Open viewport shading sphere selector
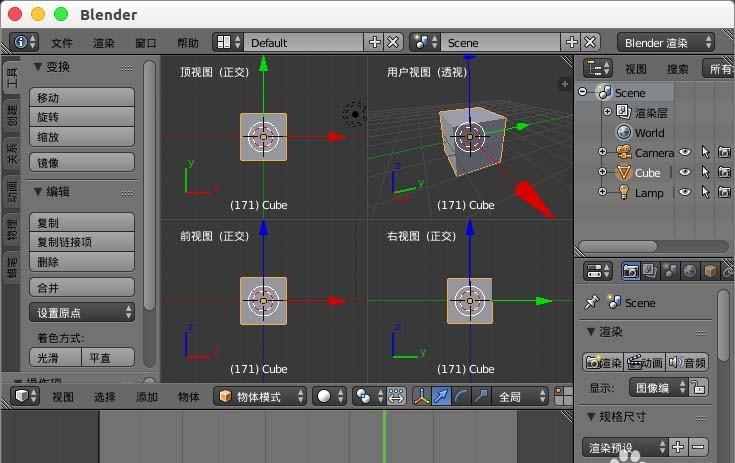This screenshot has width=735, height=463. (330, 396)
